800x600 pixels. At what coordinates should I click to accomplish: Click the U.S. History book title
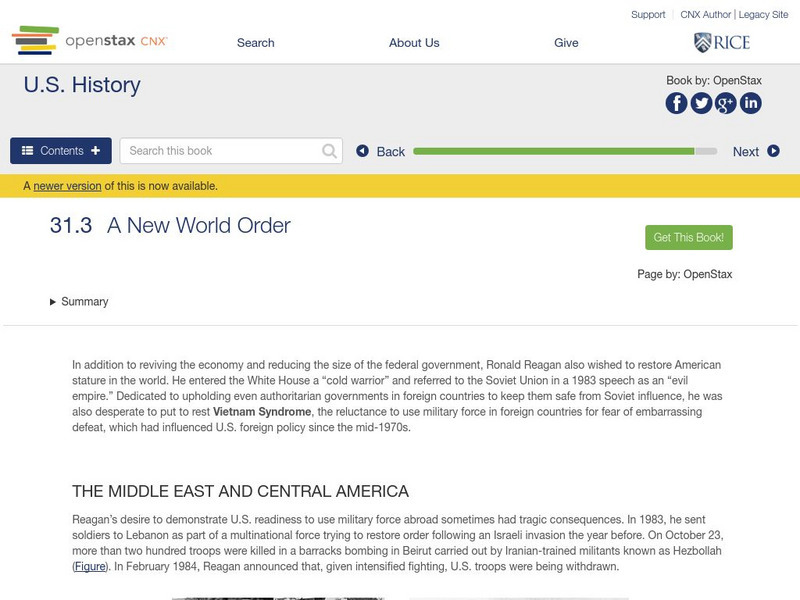point(82,85)
